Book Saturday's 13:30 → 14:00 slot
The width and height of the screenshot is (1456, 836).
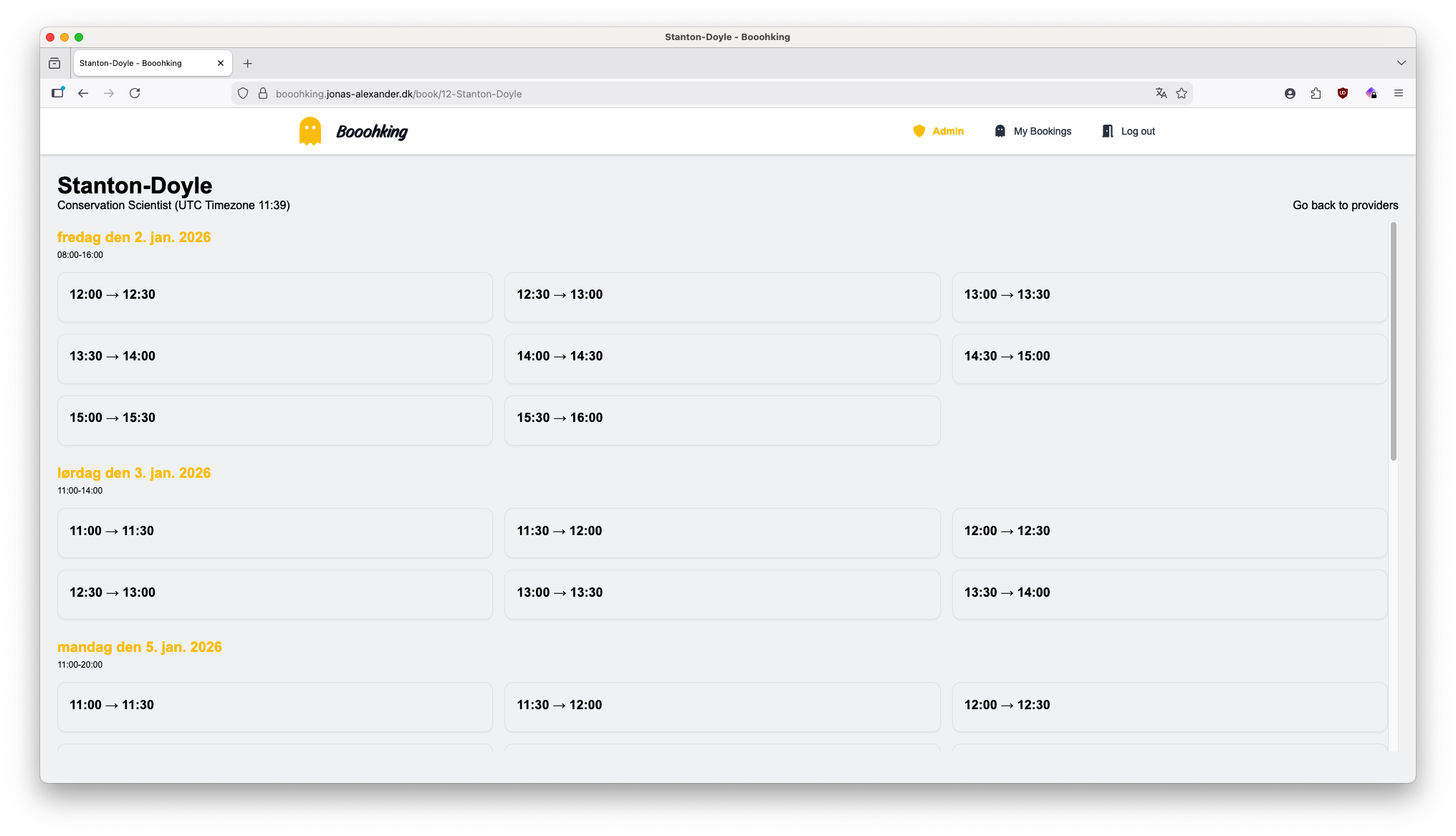click(1169, 594)
